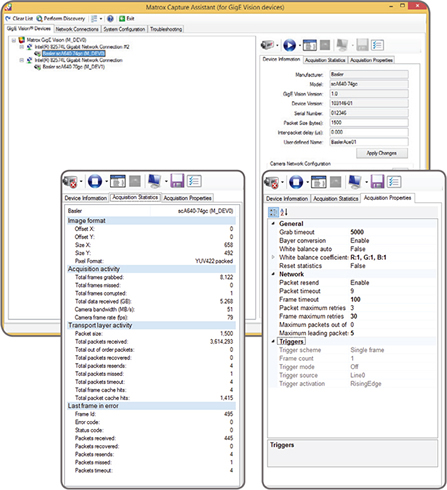
Task: Click the purple save disk icon in properties panel
Action: pyautogui.click(x=378, y=182)
